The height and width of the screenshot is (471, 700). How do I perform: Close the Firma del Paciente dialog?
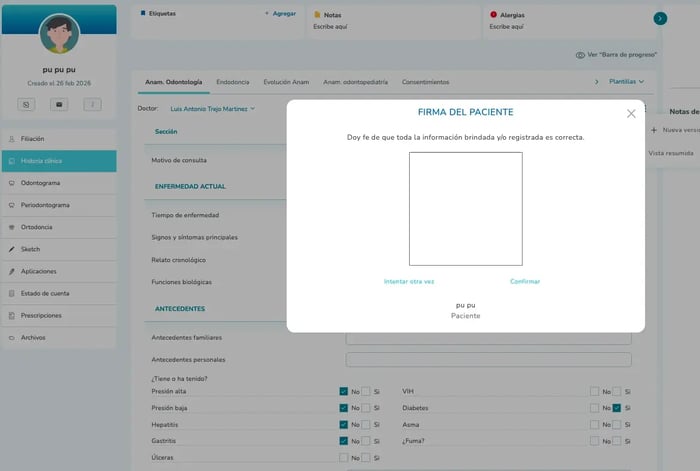(x=631, y=114)
